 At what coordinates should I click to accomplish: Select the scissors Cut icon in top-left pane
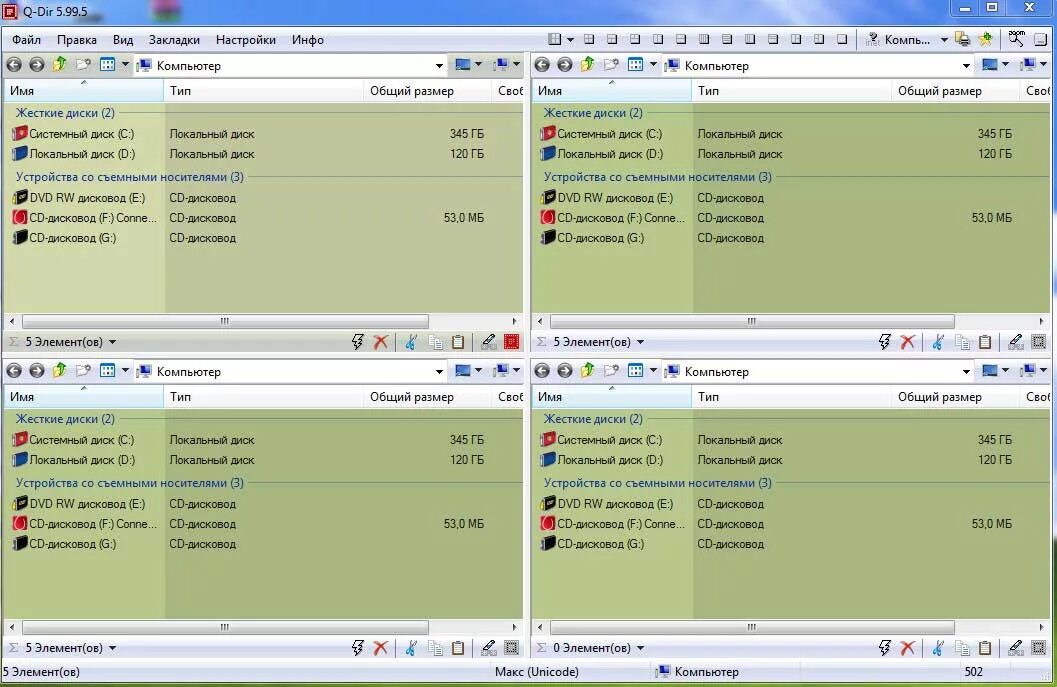[x=411, y=341]
